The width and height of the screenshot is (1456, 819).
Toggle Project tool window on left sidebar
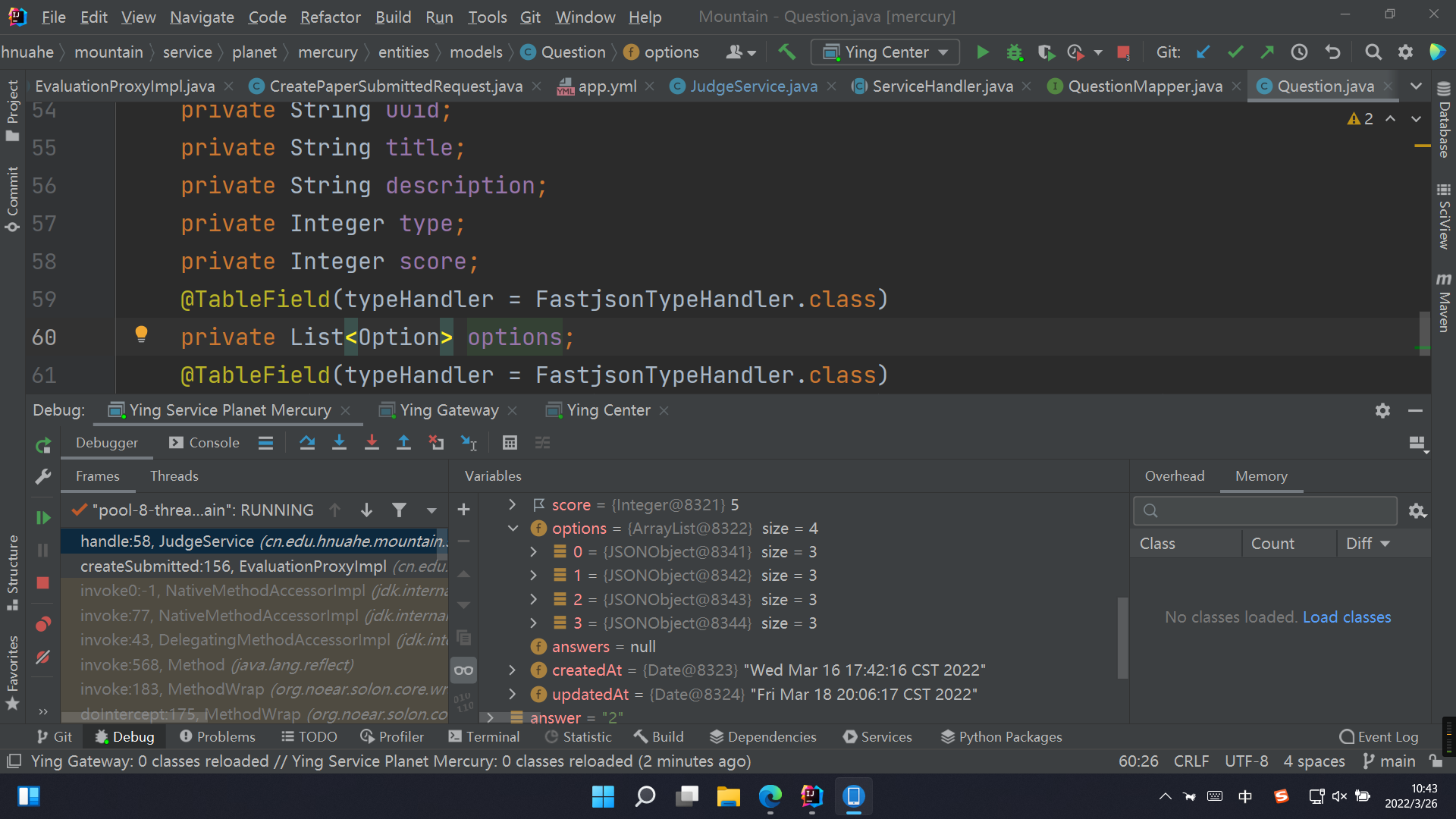coord(12,111)
